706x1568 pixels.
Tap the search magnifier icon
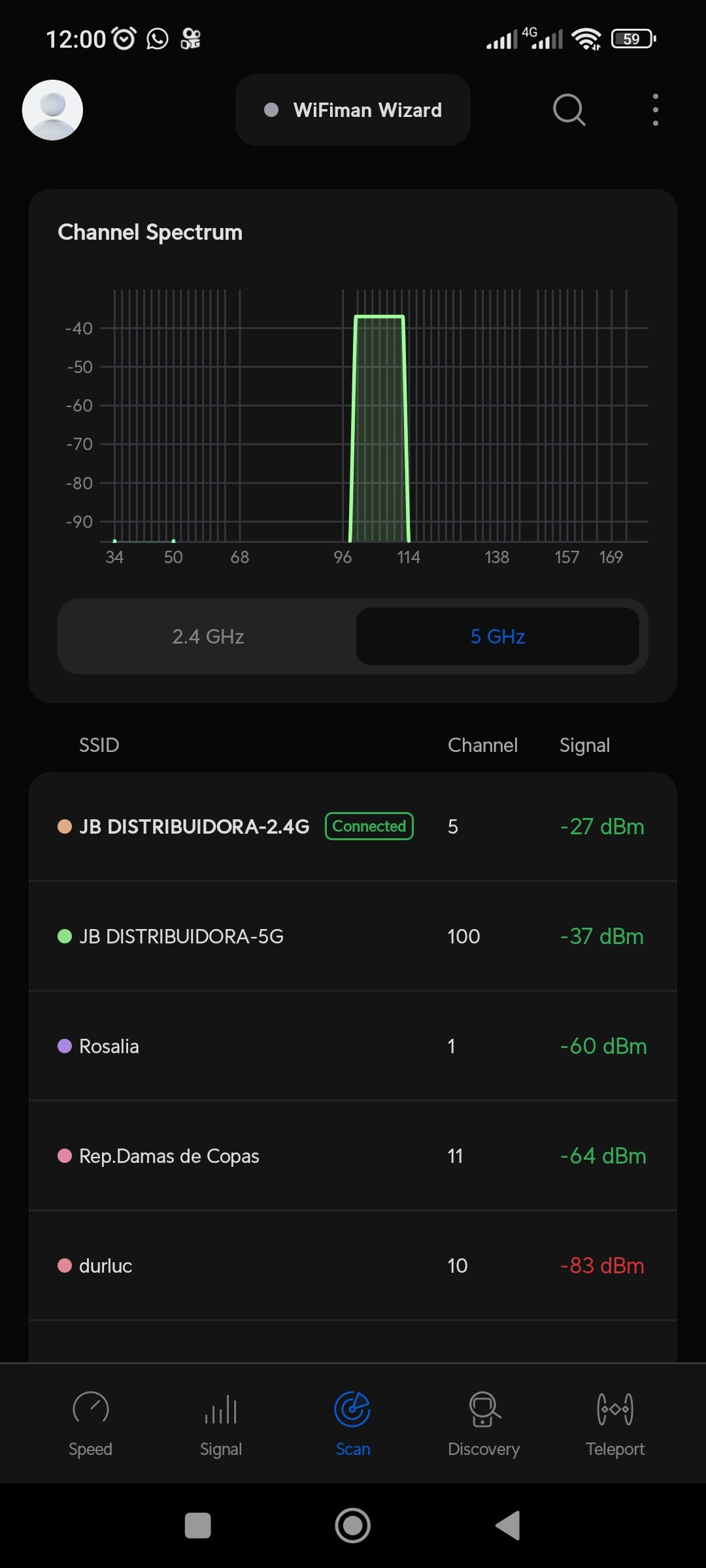[569, 110]
